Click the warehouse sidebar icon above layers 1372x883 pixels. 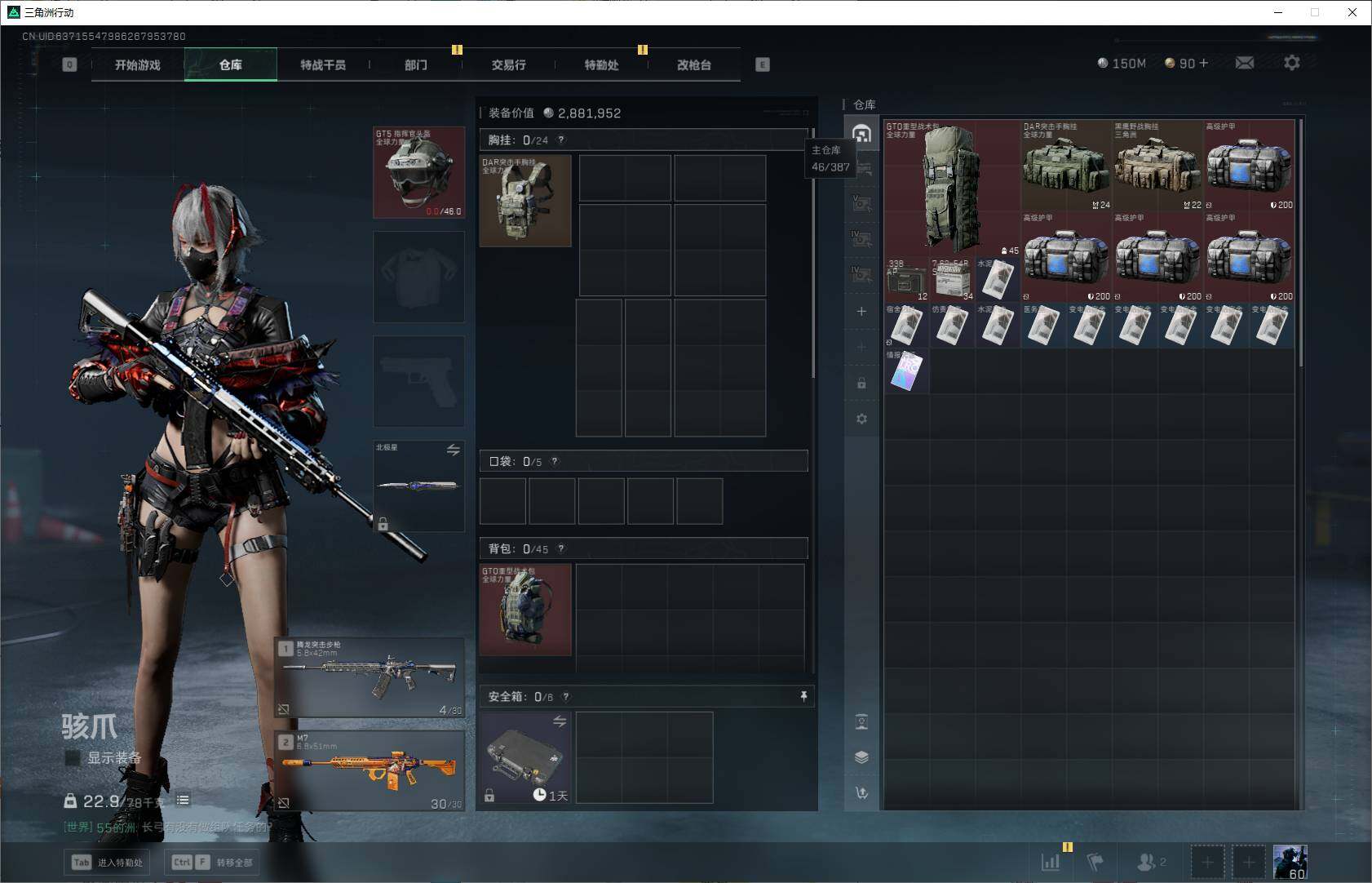tap(861, 721)
